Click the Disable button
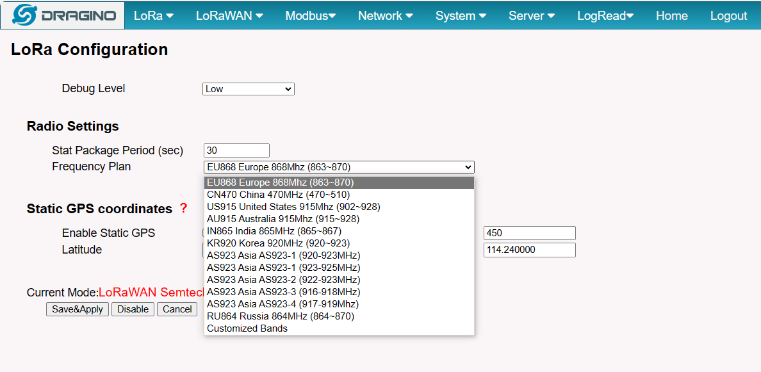This screenshot has width=761, height=372. 133,309
